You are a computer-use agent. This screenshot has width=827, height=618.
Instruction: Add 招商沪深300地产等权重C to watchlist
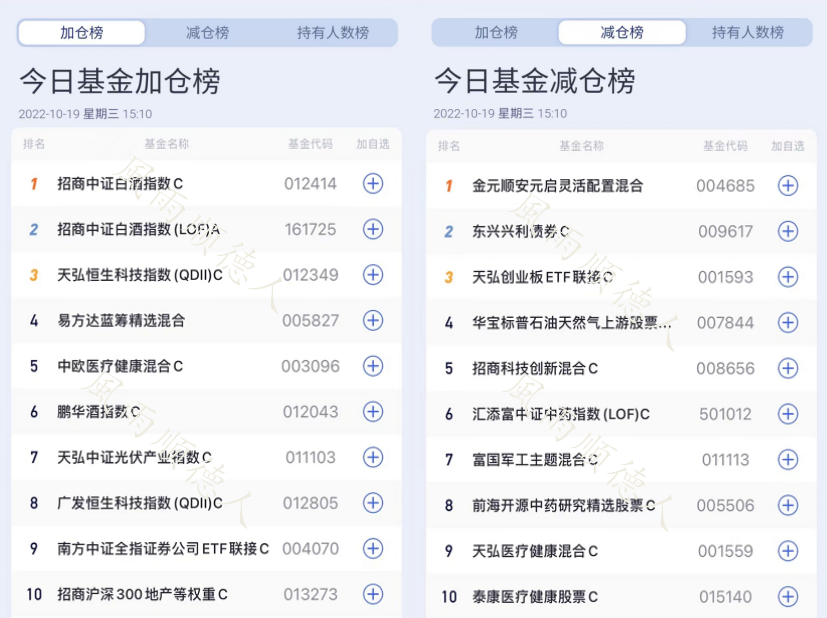pyautogui.click(x=373, y=594)
